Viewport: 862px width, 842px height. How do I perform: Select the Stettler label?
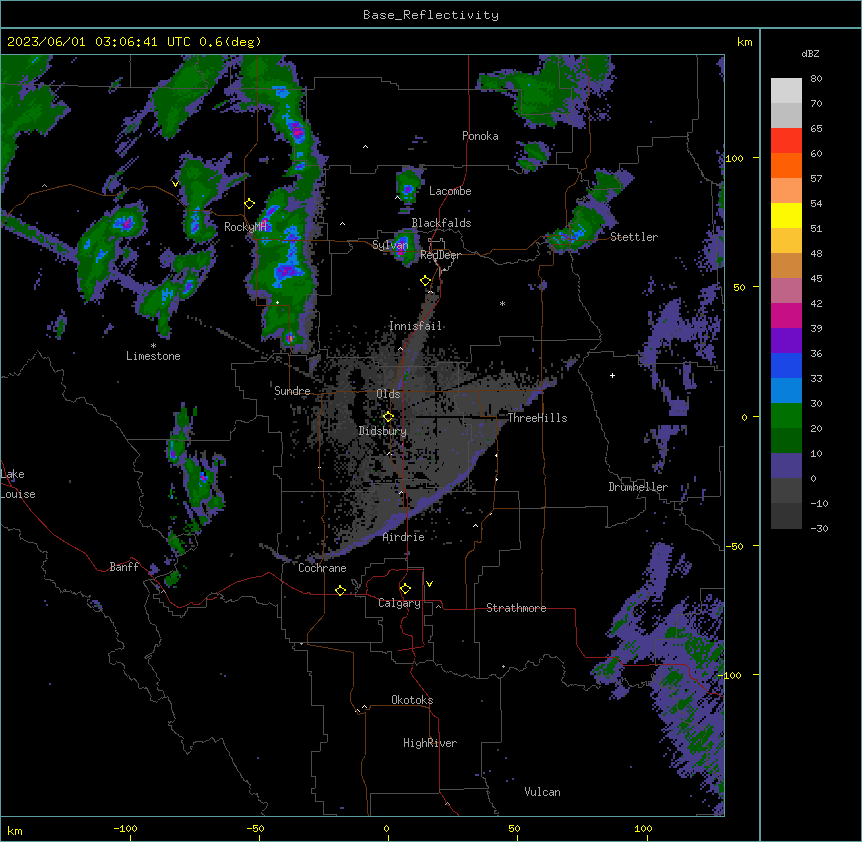pyautogui.click(x=634, y=237)
